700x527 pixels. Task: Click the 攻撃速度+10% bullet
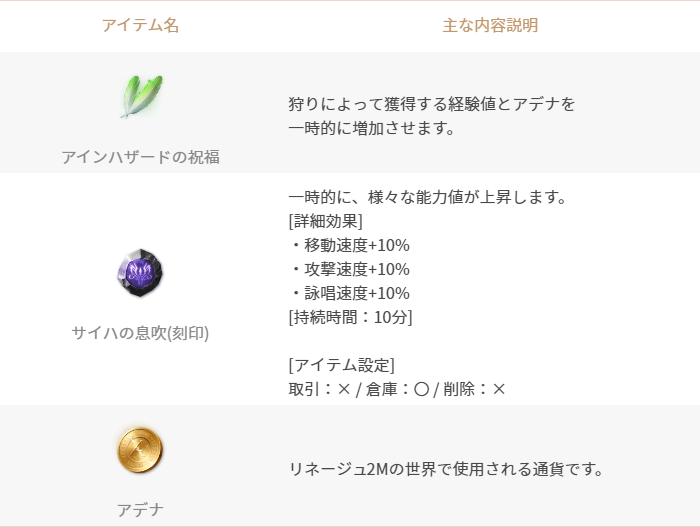click(x=350, y=269)
